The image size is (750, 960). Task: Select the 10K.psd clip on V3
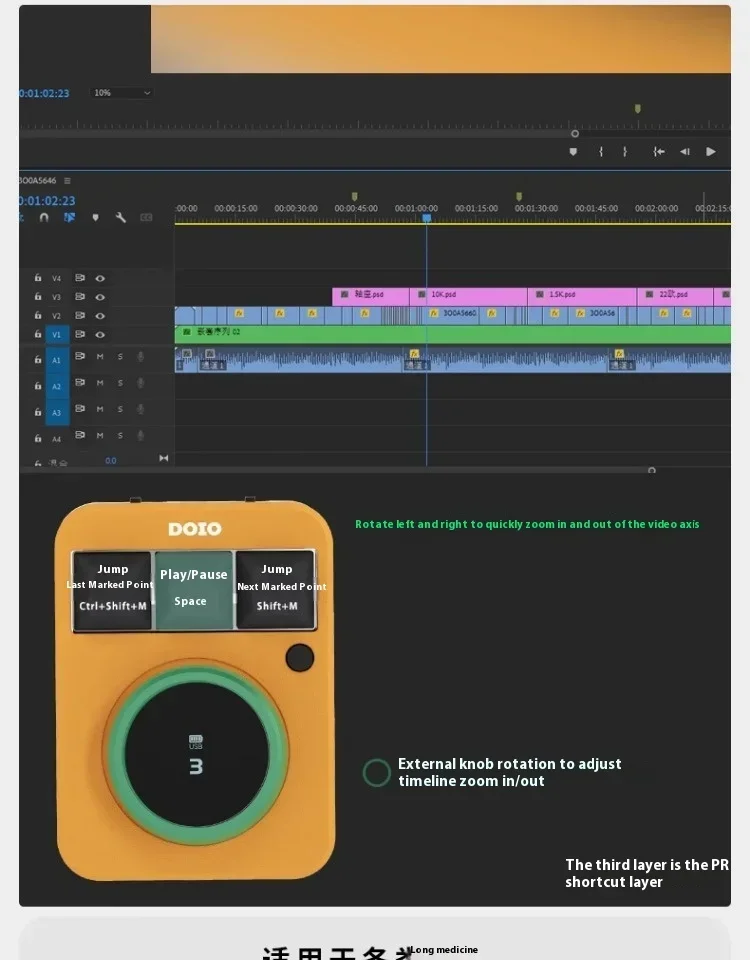coord(468,296)
